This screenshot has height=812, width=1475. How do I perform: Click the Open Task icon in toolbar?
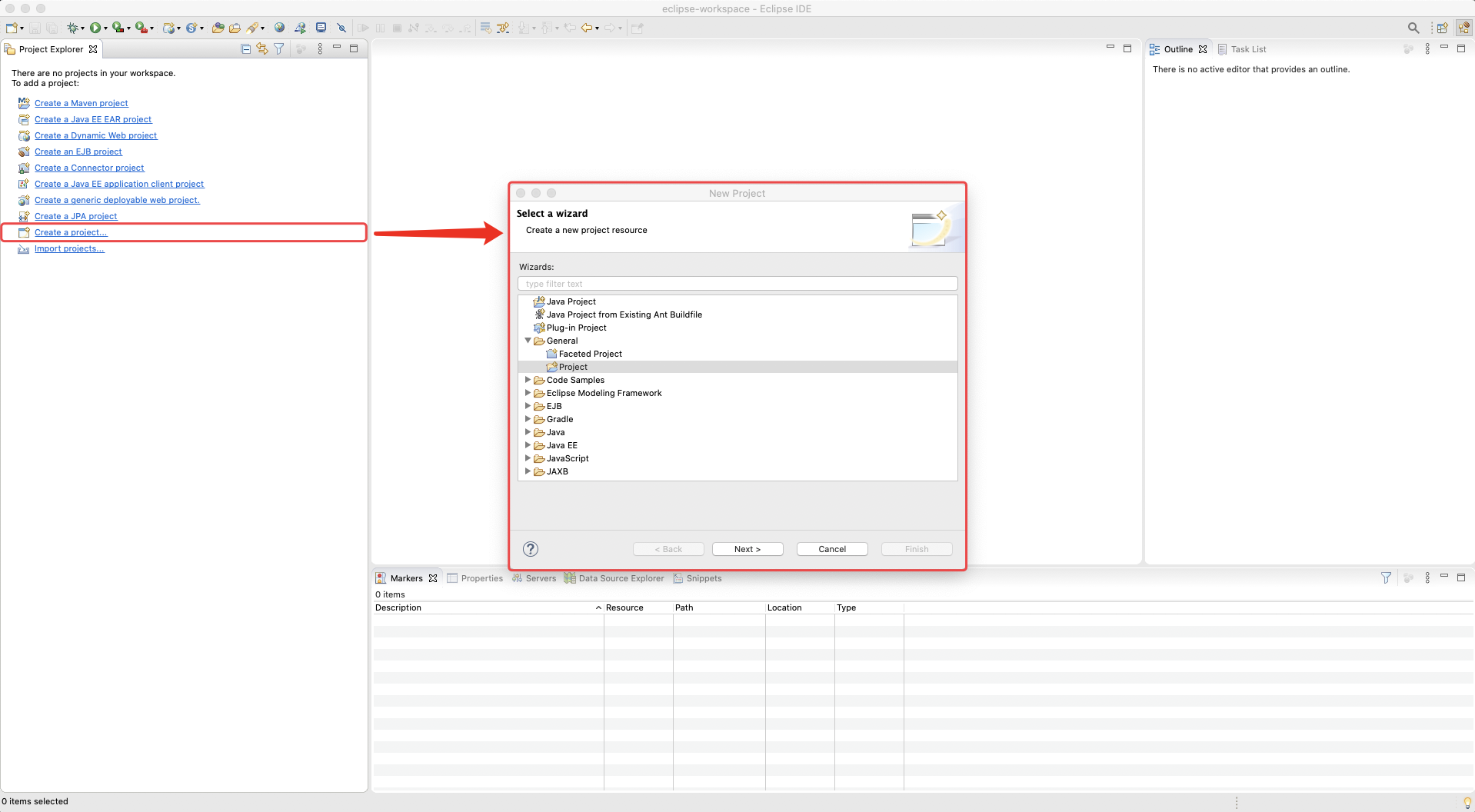pos(235,28)
